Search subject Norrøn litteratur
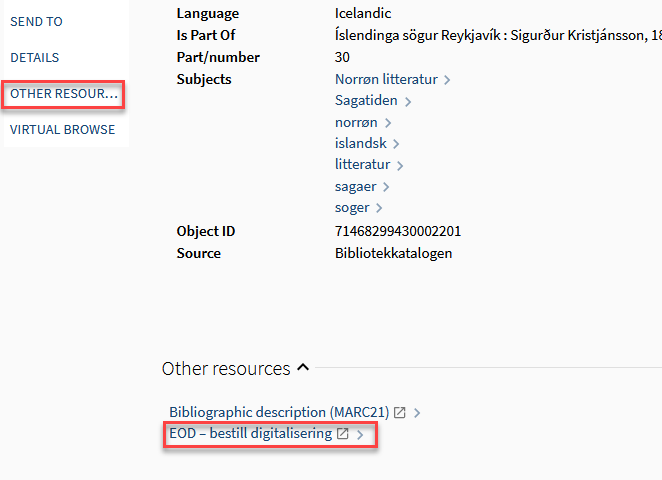Image resolution: width=662 pixels, height=480 pixels. pyautogui.click(x=386, y=79)
